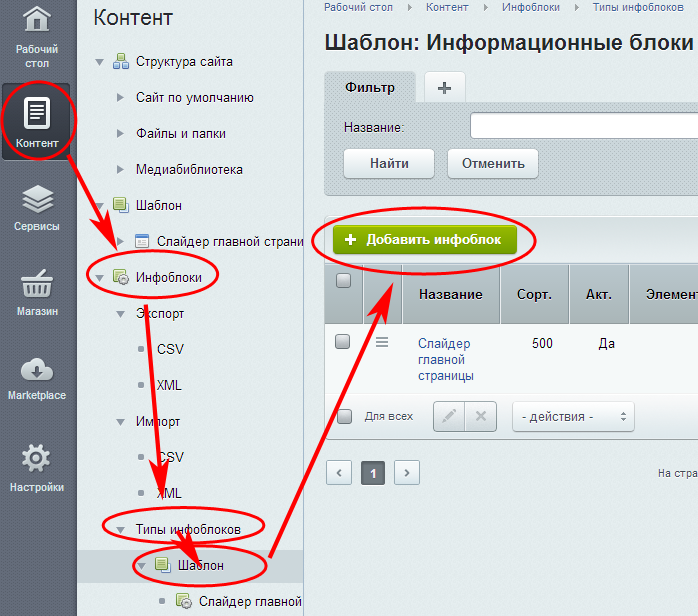Viewport: 698px width, 616px height.
Task: Collapse the Инфоблоки tree node arrow
Action: pos(100,278)
